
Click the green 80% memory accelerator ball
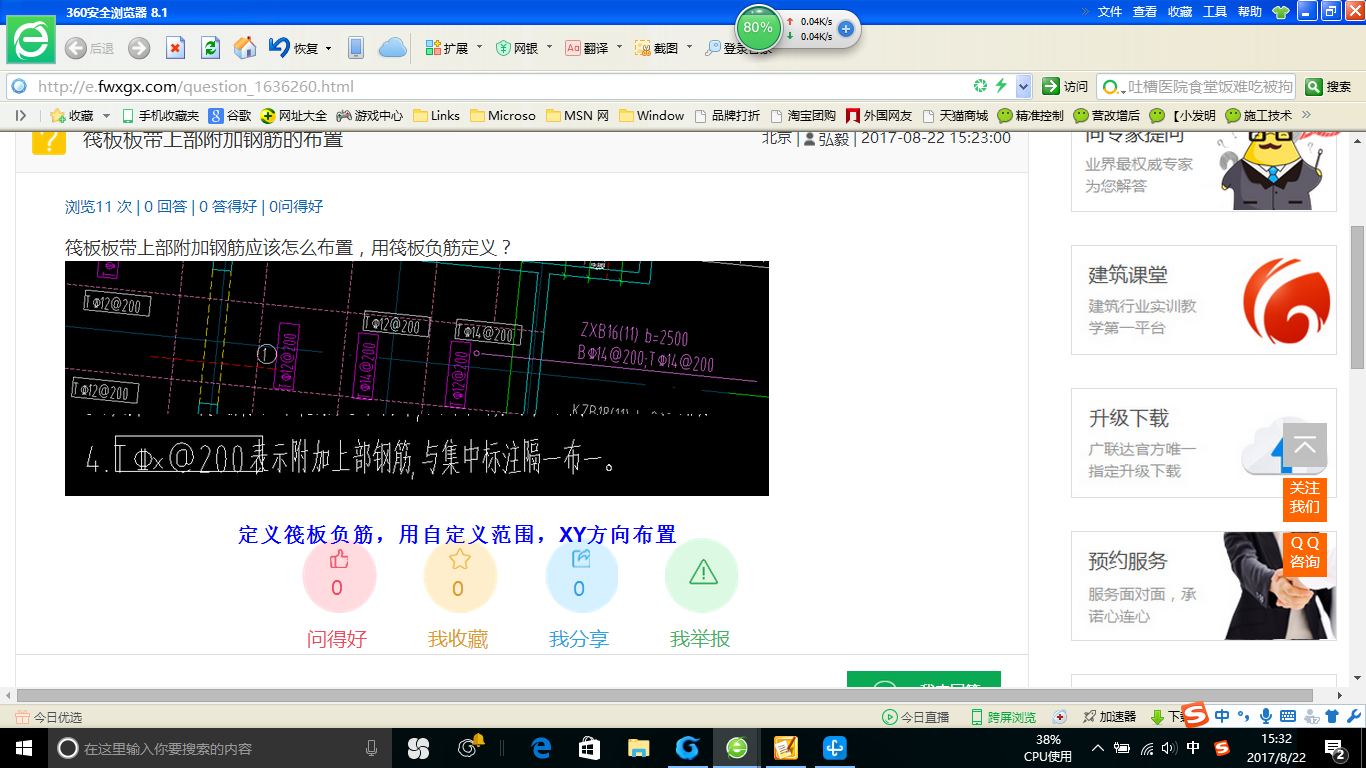758,28
